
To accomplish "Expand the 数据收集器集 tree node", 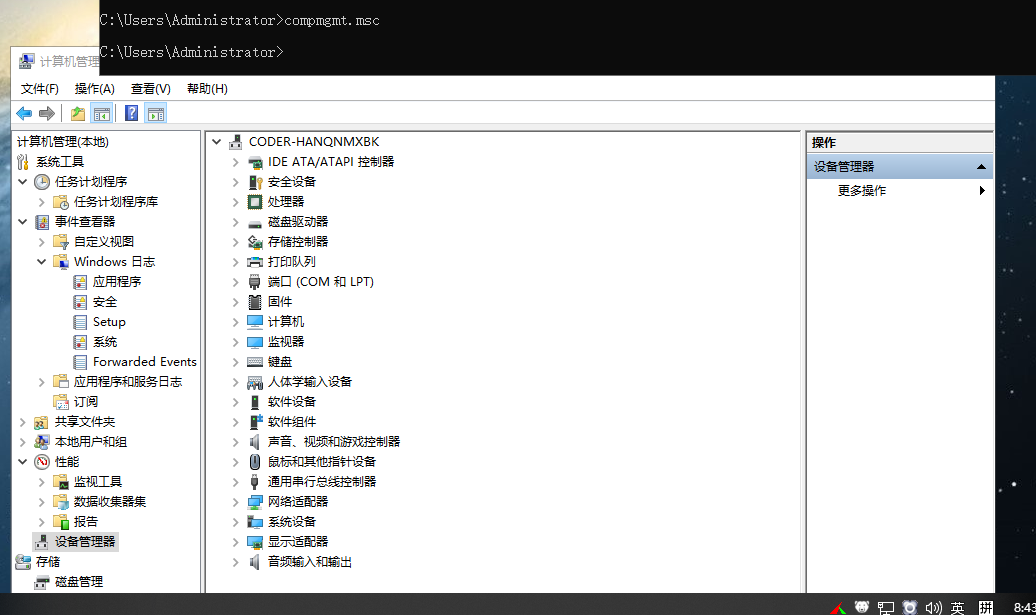I will tap(42, 502).
